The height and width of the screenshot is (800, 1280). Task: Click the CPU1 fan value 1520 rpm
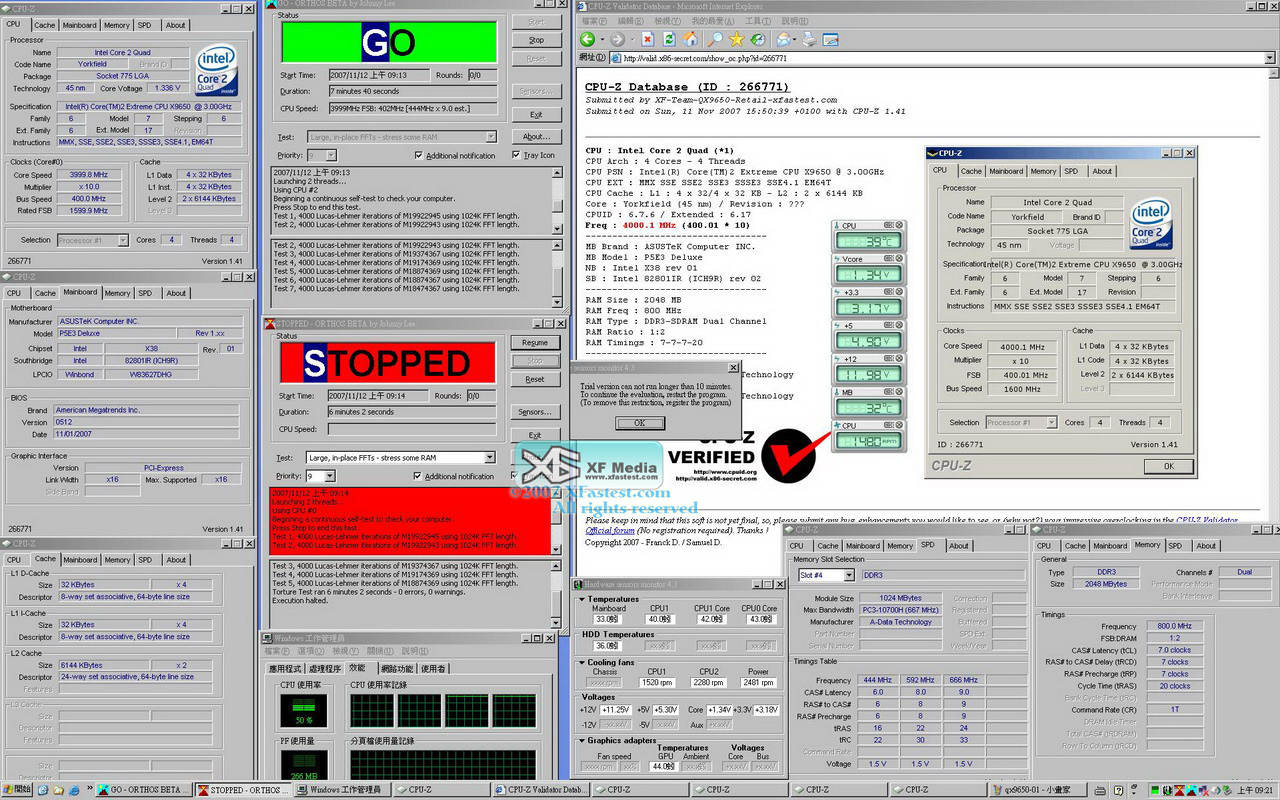657,683
